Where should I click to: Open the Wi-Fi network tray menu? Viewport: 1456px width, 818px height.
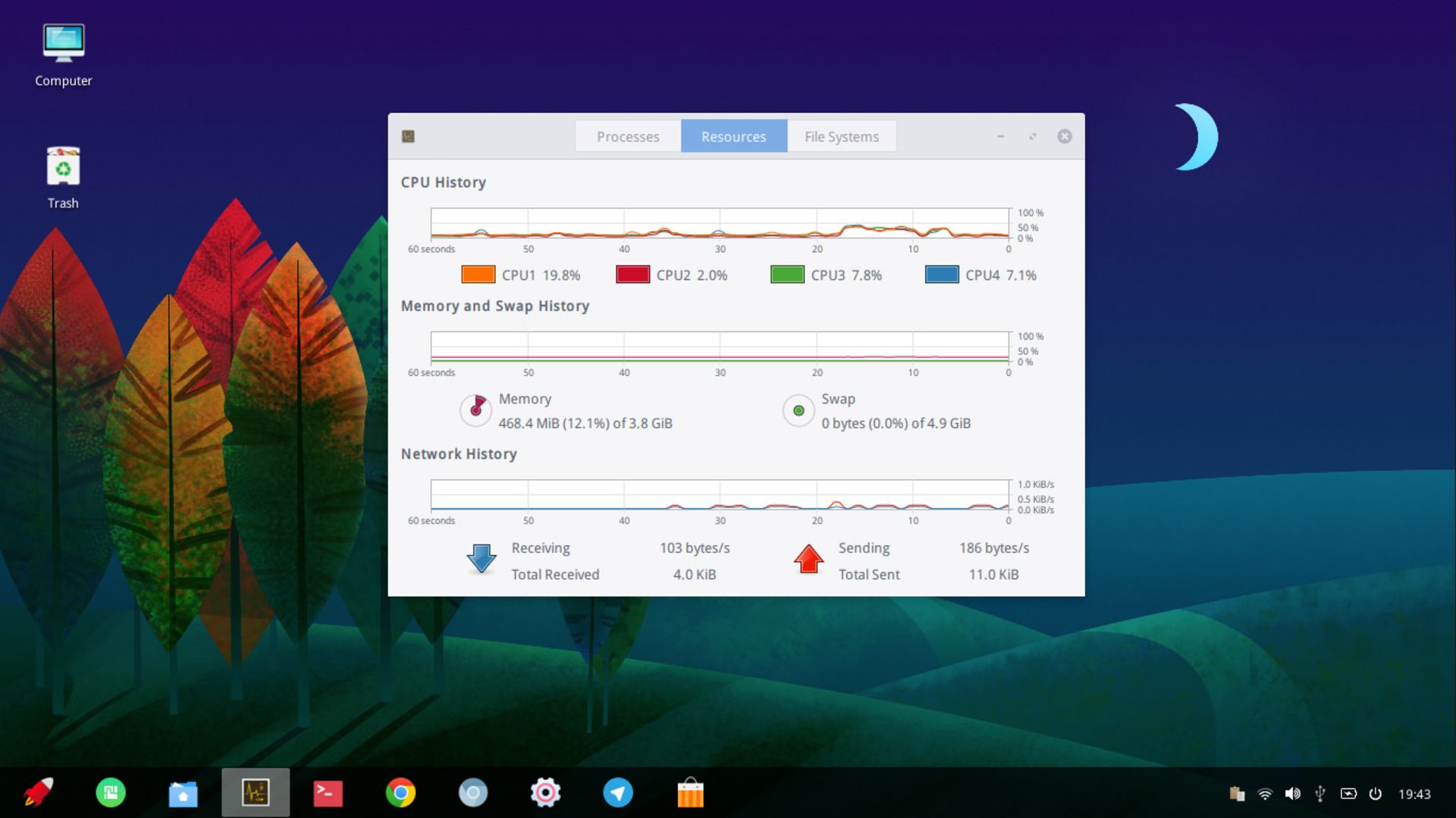point(1264,794)
